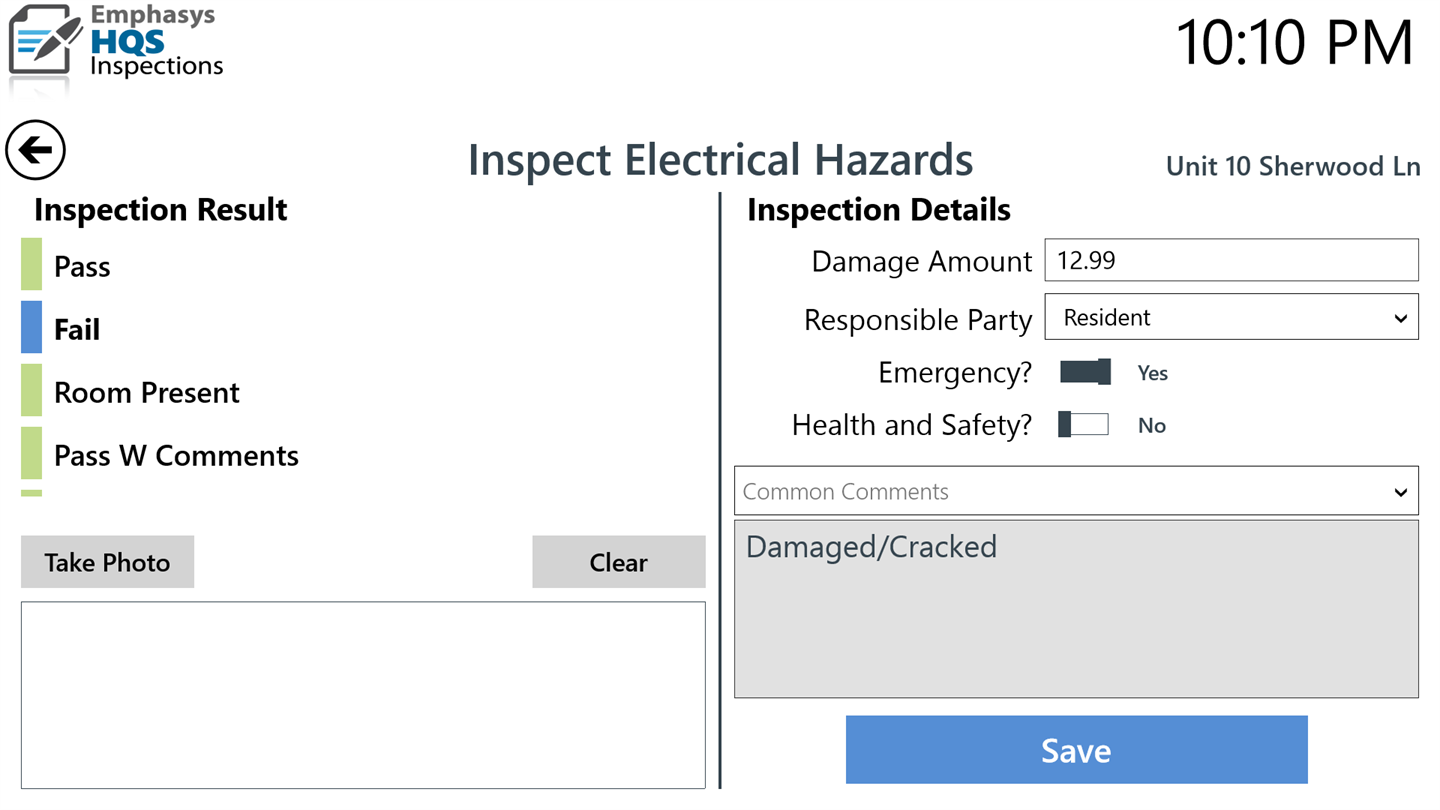Toggle the Emergency switch

(1085, 372)
